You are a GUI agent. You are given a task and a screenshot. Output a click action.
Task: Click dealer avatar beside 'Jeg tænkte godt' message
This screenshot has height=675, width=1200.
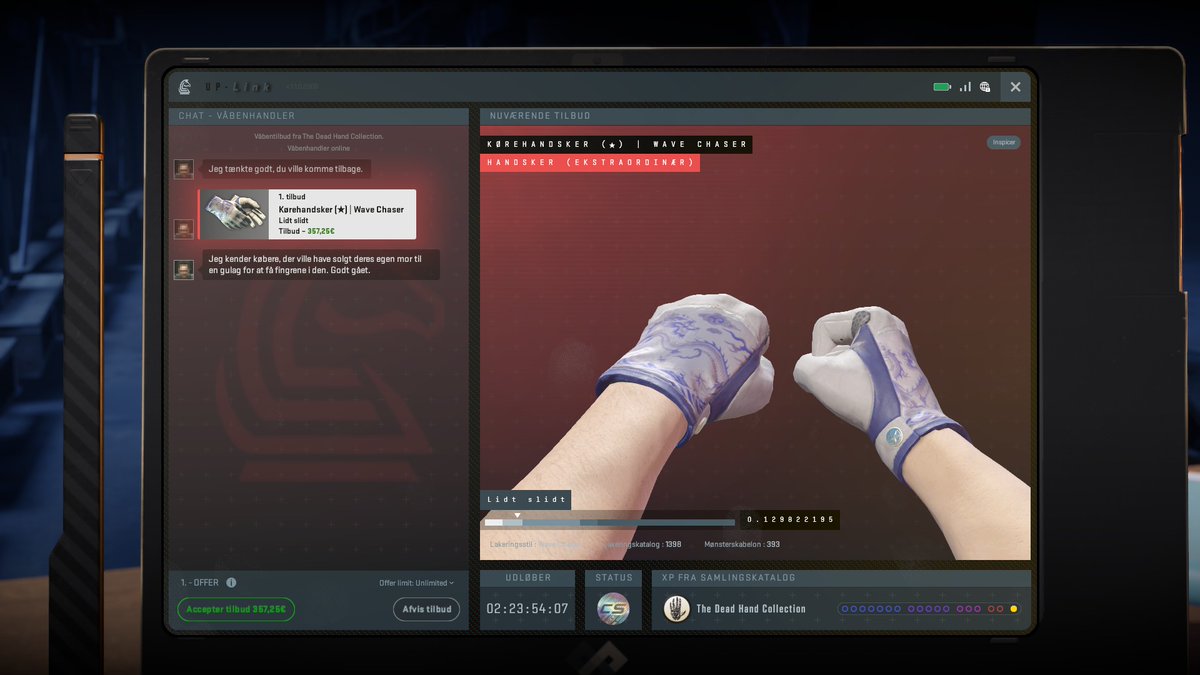pyautogui.click(x=183, y=169)
